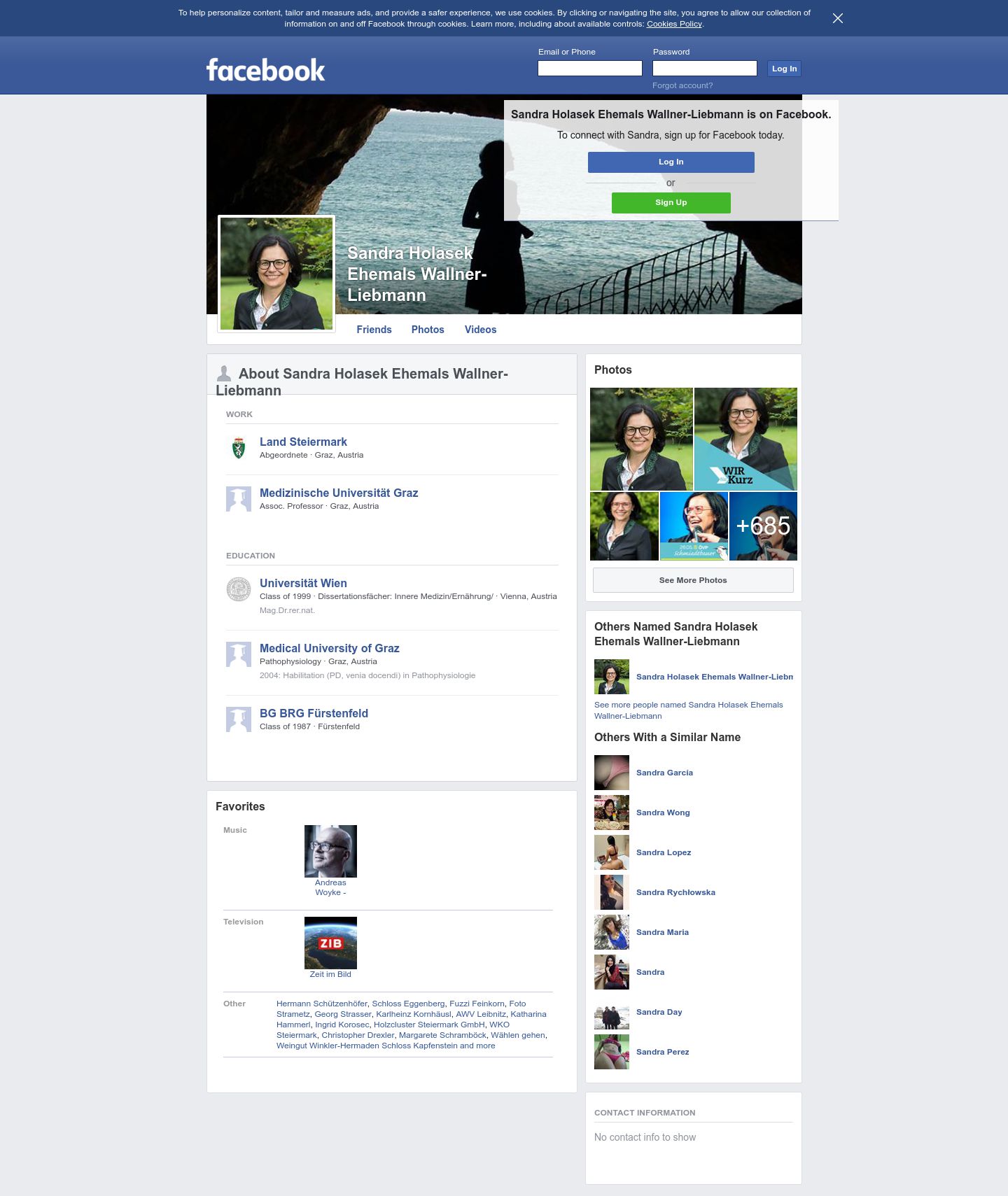Open the Zeit im Bild ZIB thumbnail
The image size is (1008, 1196).
[x=330, y=943]
